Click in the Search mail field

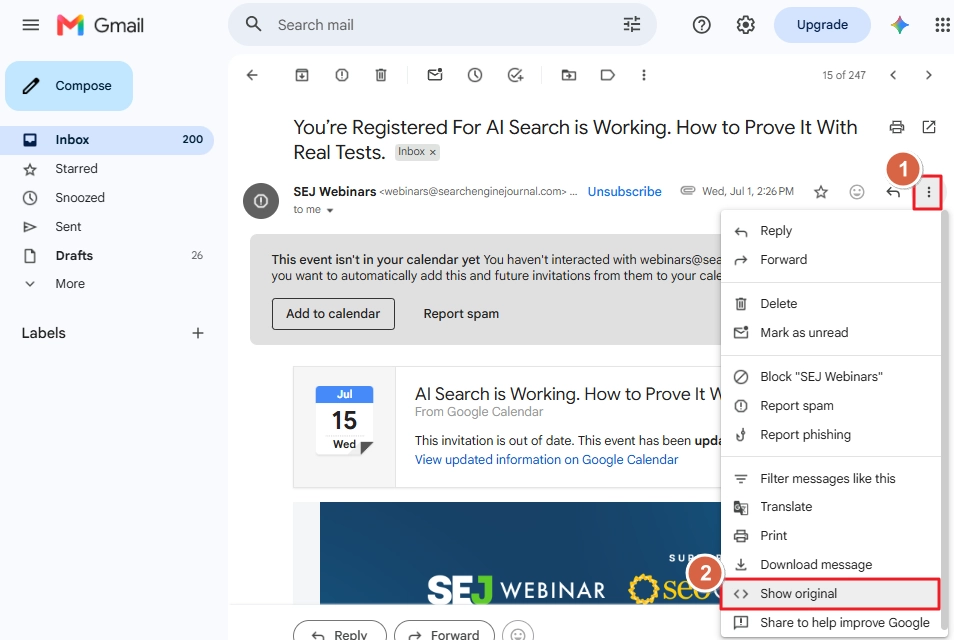pyautogui.click(x=442, y=25)
